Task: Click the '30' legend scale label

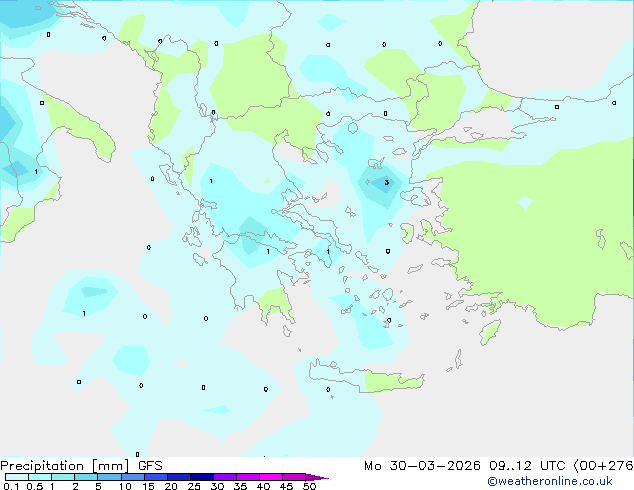Action: coord(217,486)
